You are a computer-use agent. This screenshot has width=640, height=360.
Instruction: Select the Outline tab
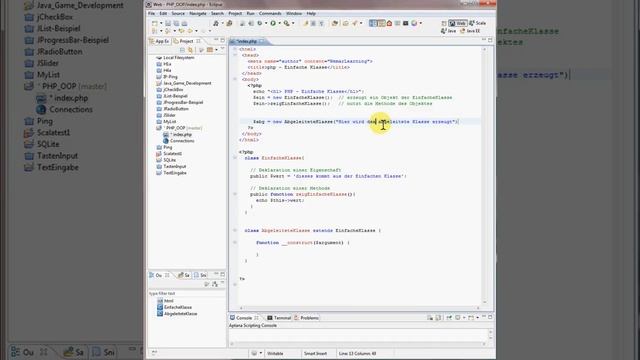click(x=159, y=275)
